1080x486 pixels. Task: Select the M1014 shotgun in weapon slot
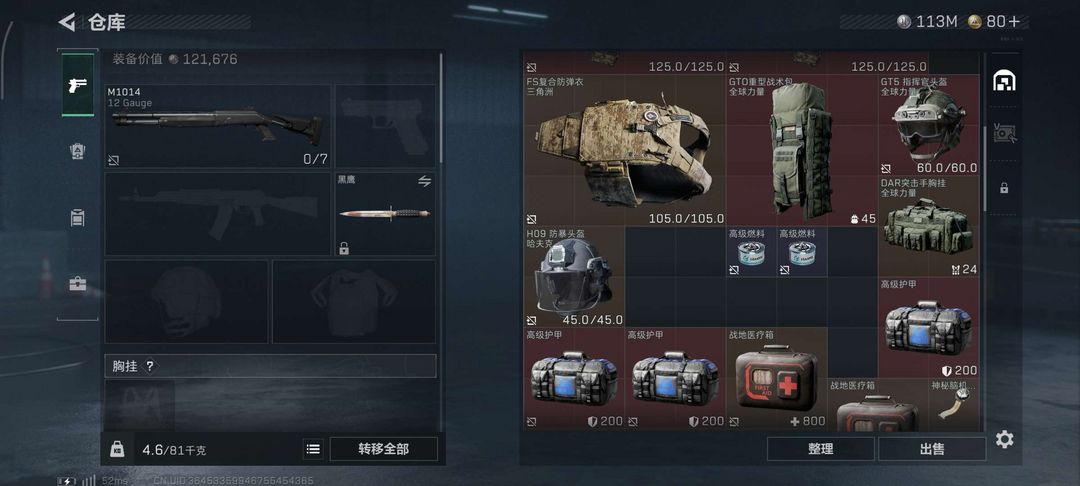point(218,127)
